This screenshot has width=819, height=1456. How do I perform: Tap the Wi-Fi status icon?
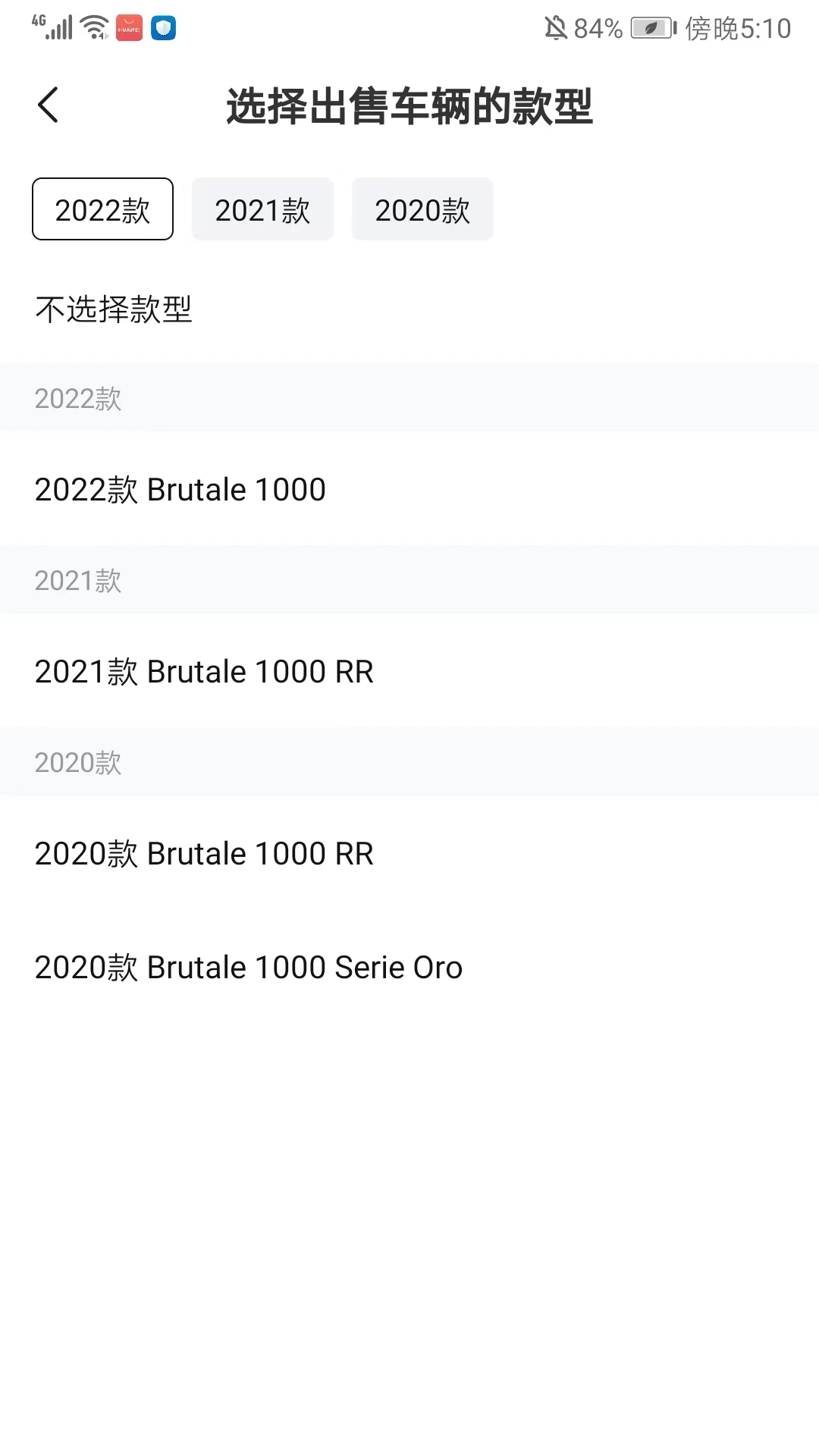[95, 27]
